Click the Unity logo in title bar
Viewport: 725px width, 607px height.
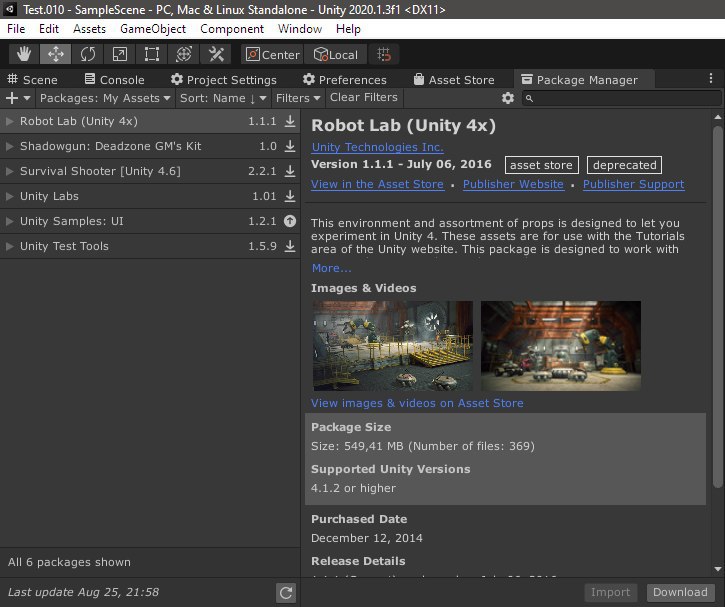coord(9,9)
